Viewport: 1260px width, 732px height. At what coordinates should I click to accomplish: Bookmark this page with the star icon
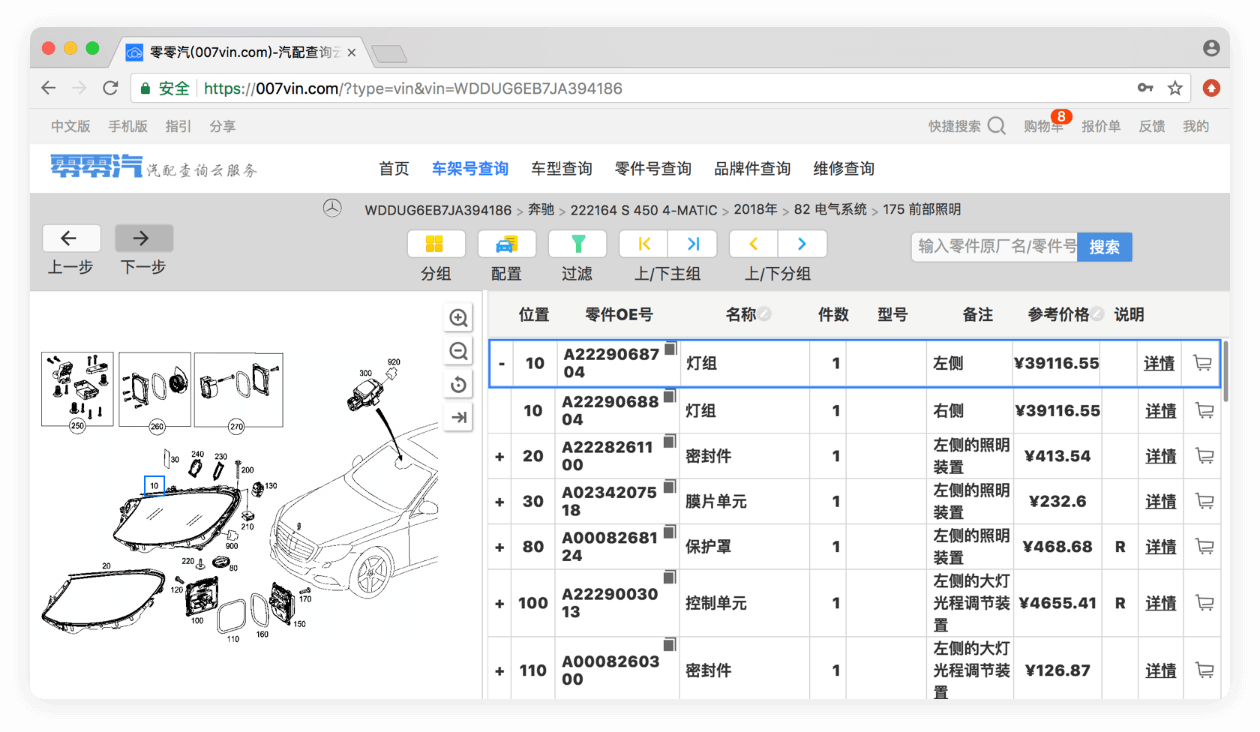tap(1175, 88)
